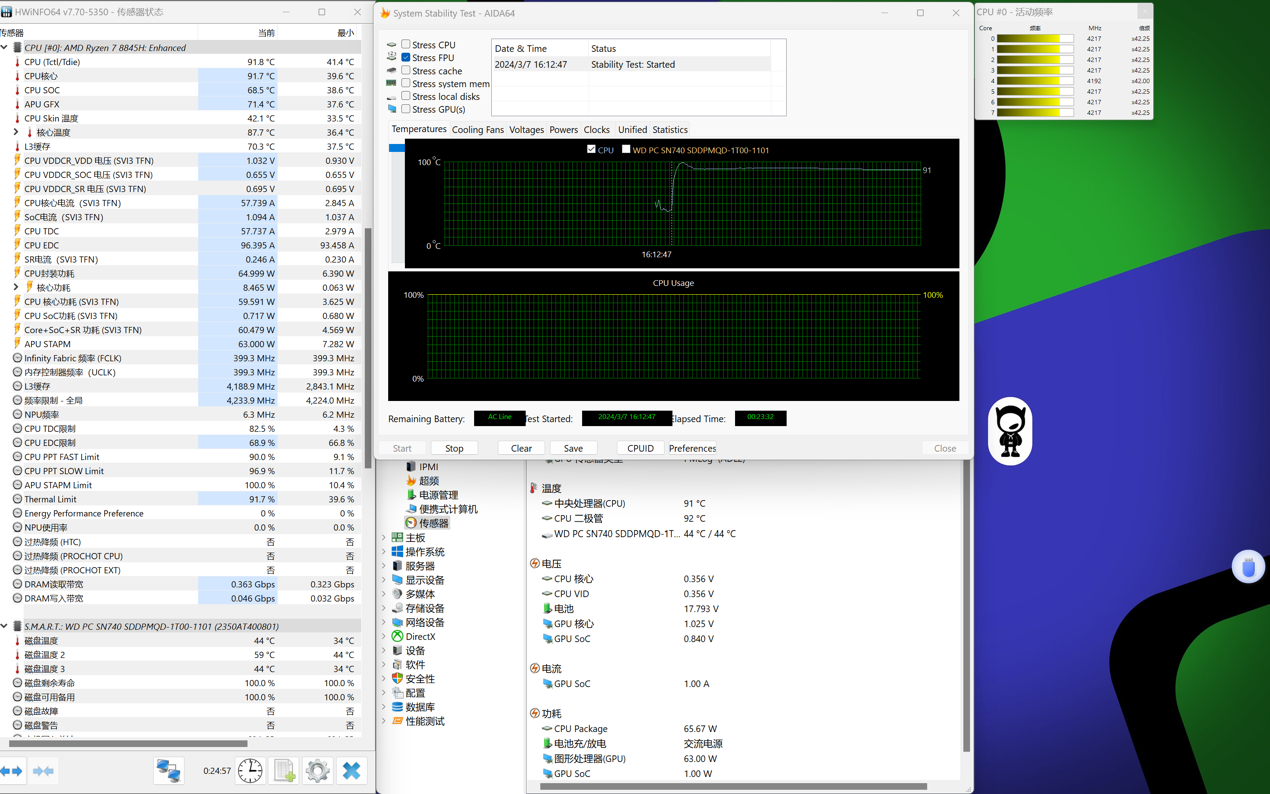Open the Statistics tab

pos(669,130)
